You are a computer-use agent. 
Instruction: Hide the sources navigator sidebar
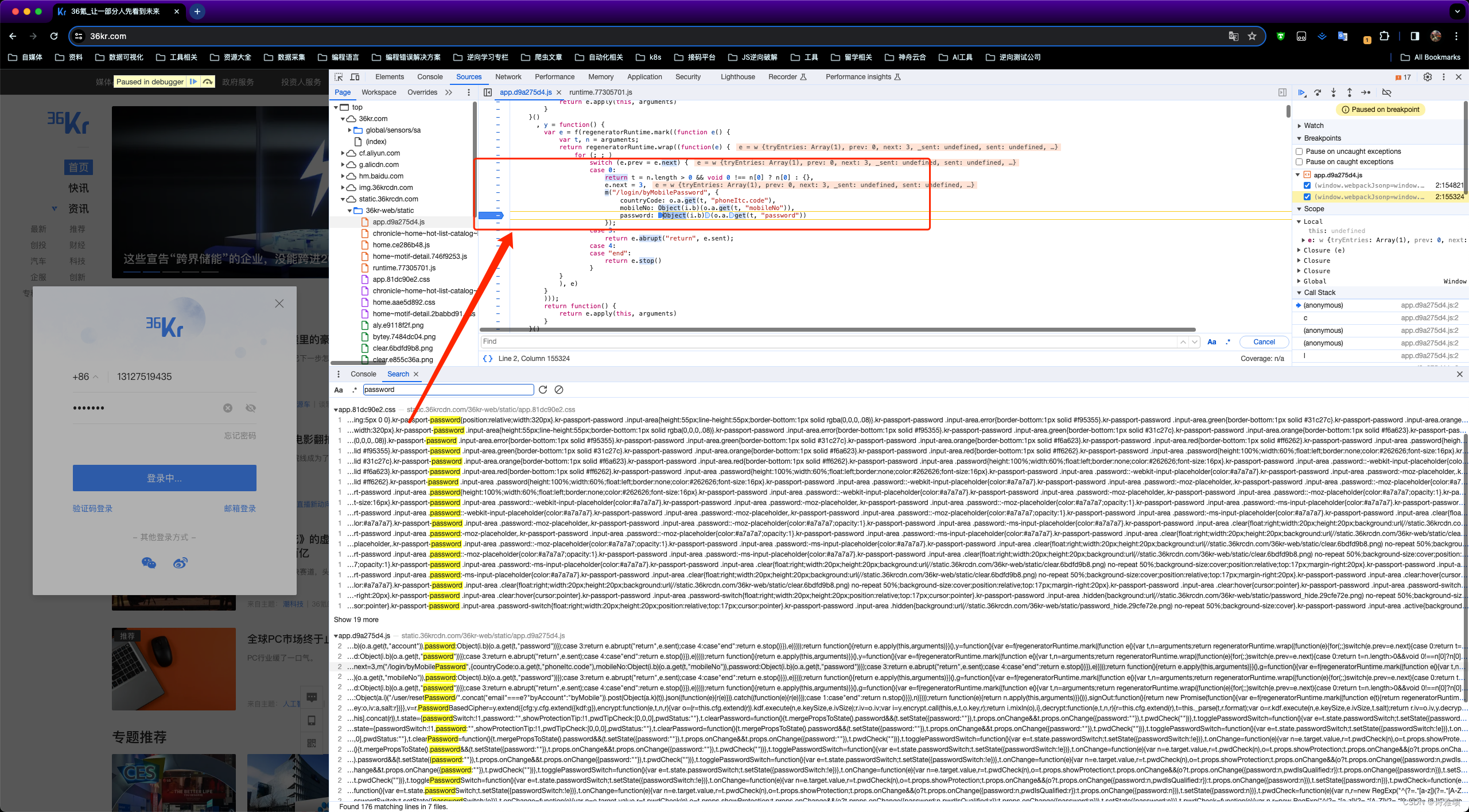pyautogui.click(x=488, y=92)
